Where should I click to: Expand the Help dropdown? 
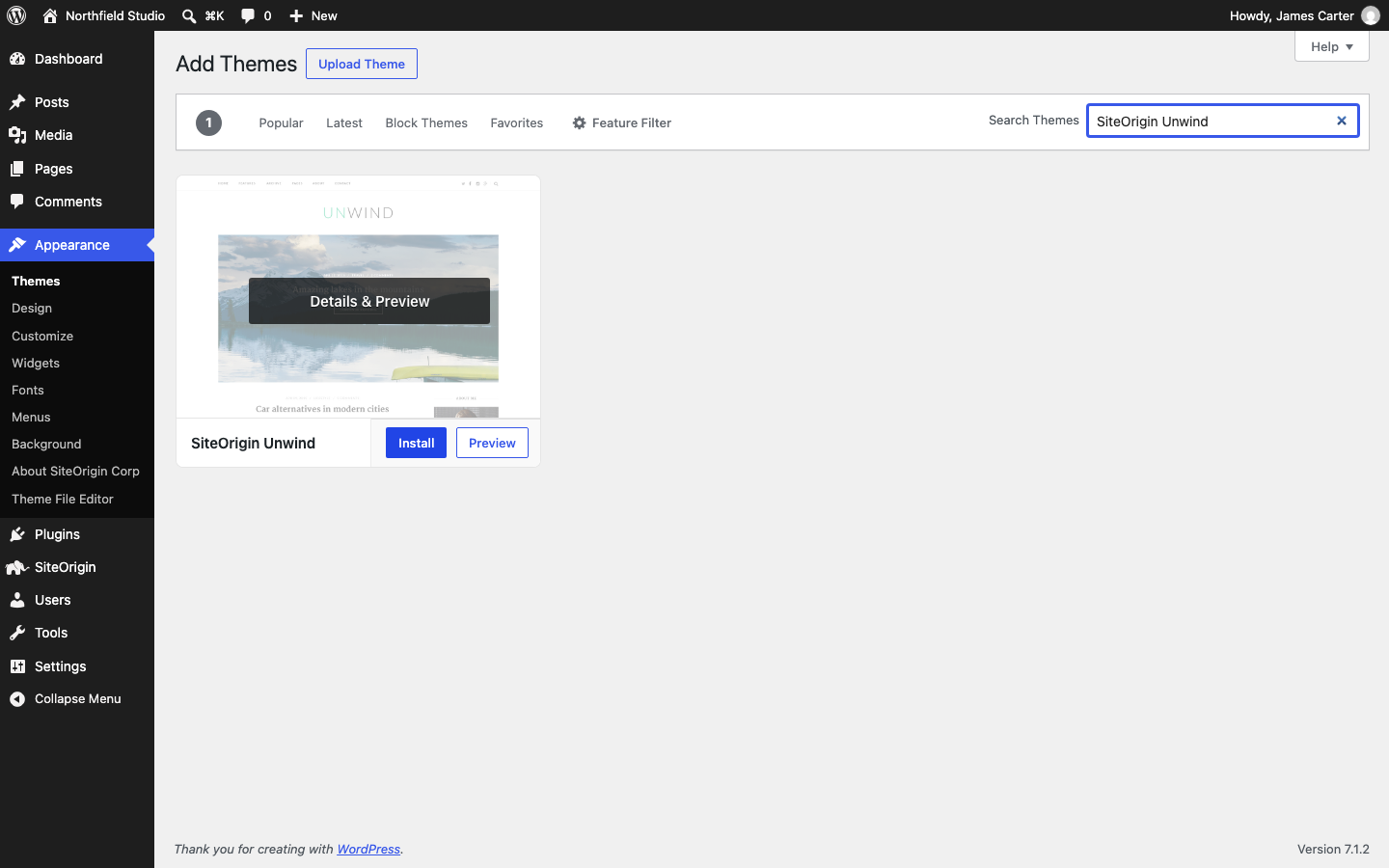(1331, 46)
